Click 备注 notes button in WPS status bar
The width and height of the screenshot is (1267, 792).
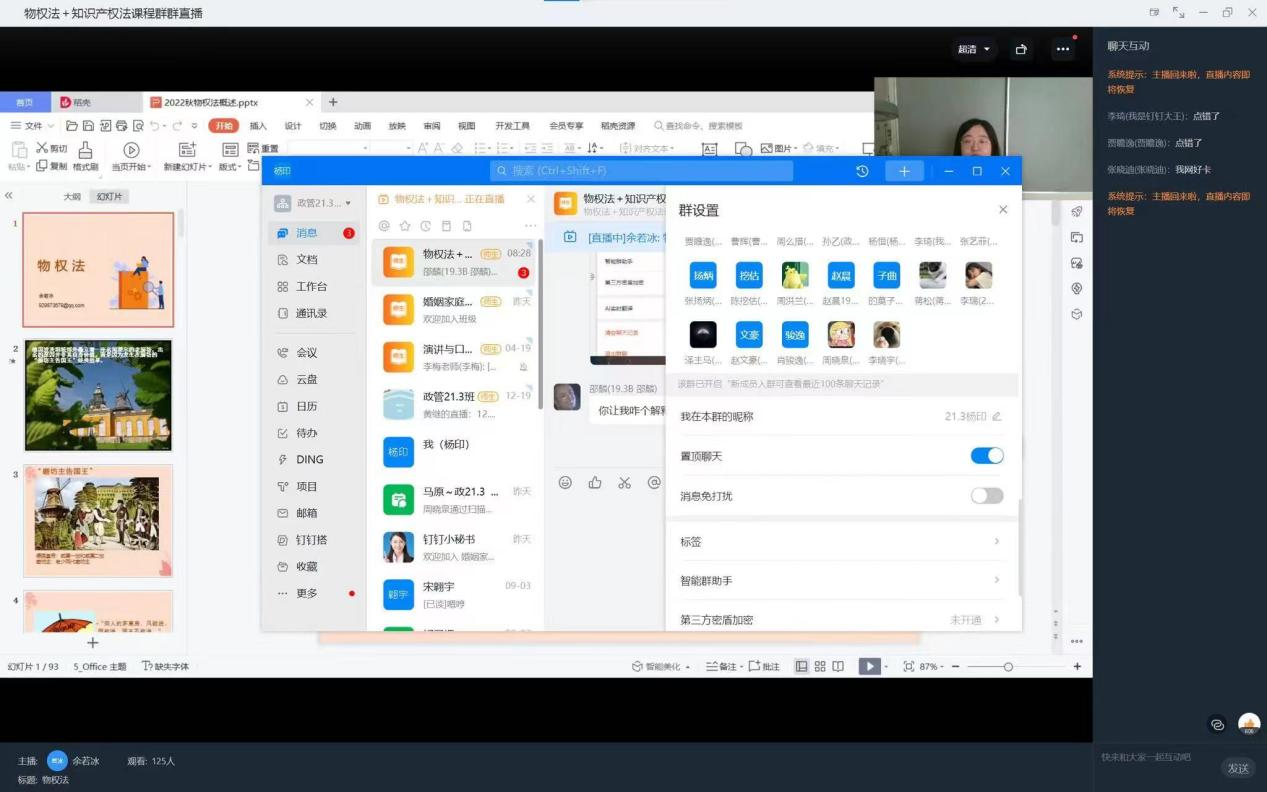pyautogui.click(x=723, y=667)
